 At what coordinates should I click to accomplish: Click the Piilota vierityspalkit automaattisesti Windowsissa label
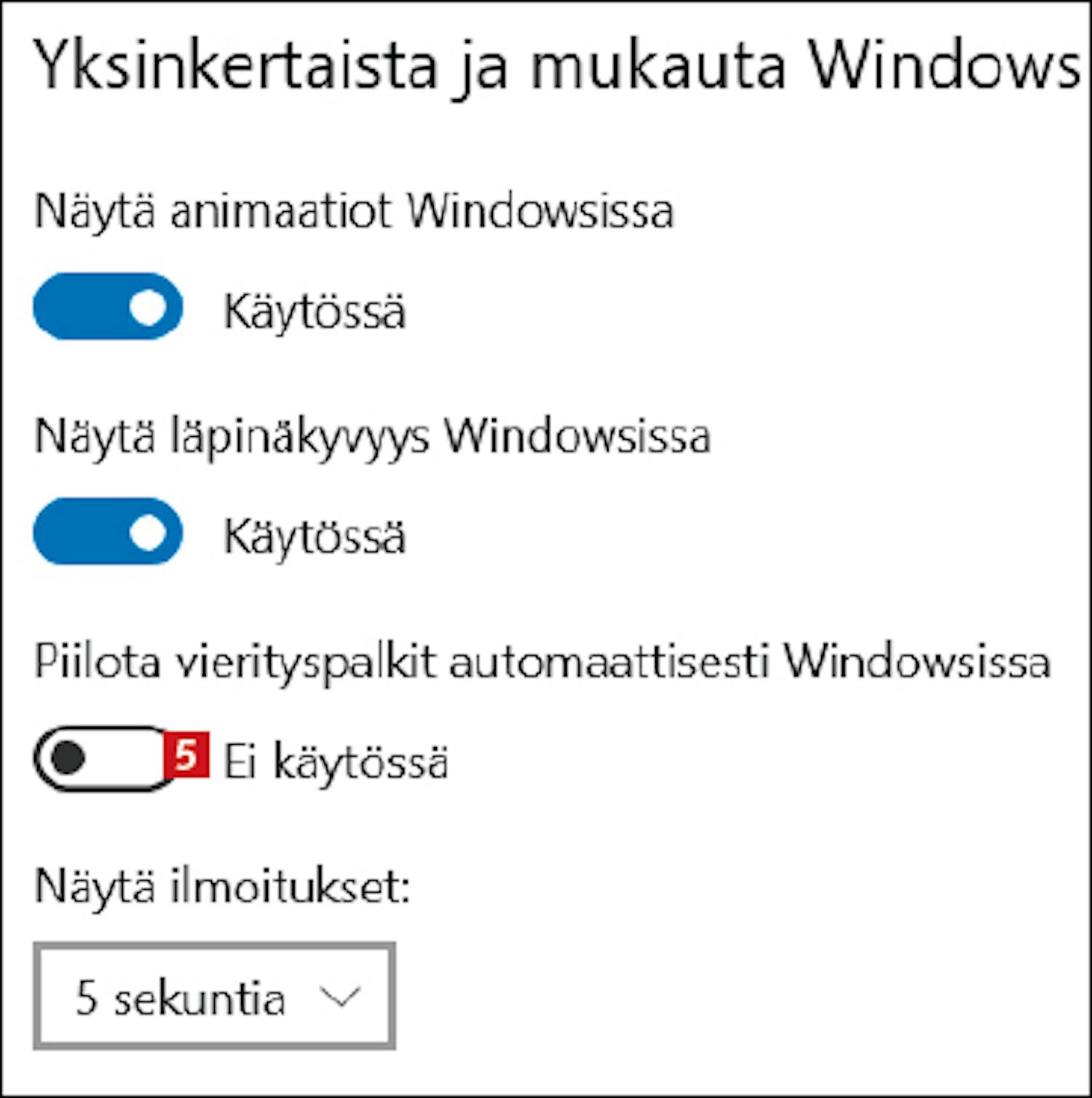tap(542, 663)
